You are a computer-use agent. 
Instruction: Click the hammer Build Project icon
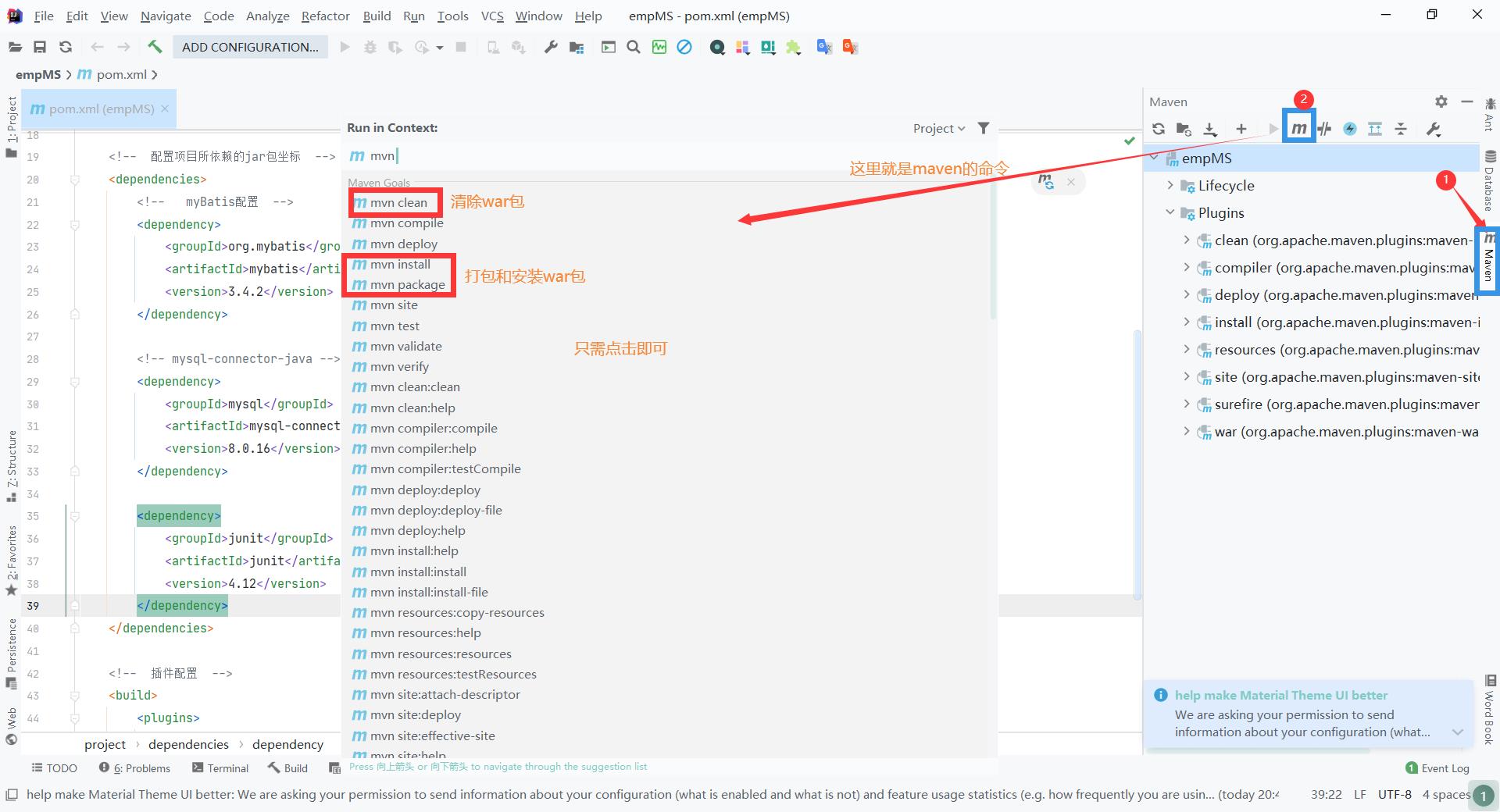155,47
